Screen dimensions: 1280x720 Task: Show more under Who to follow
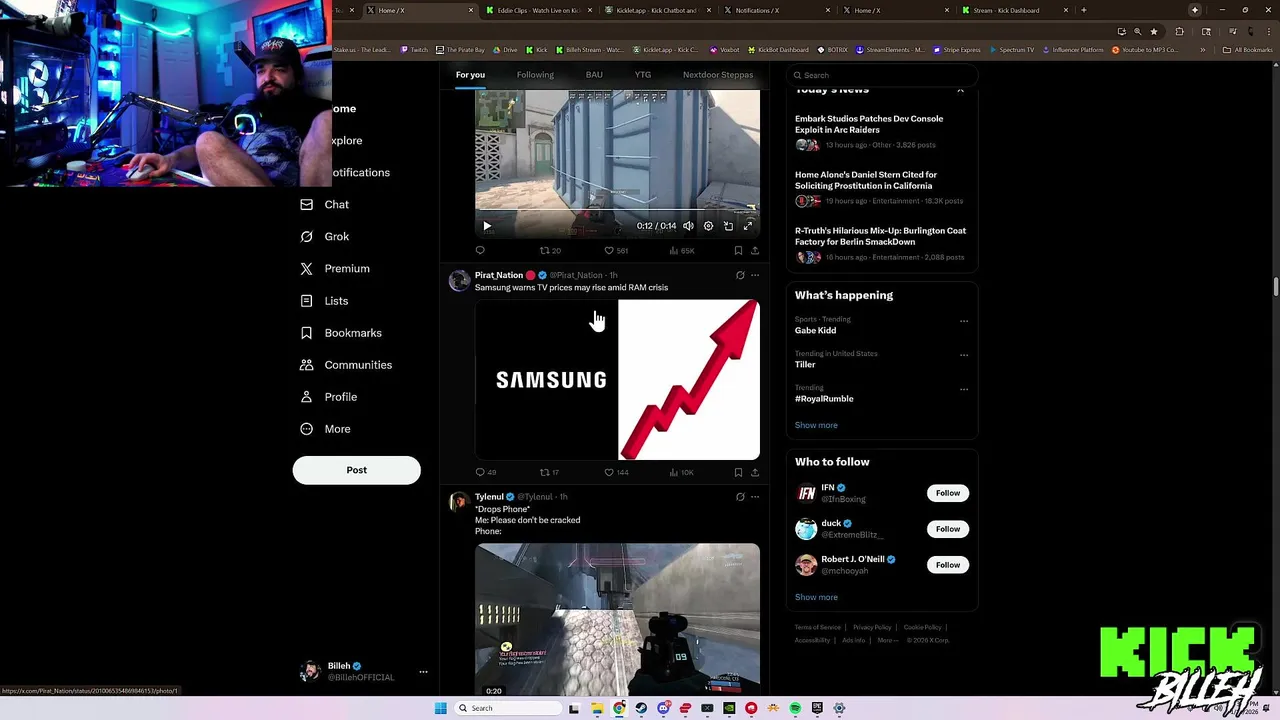click(x=816, y=597)
